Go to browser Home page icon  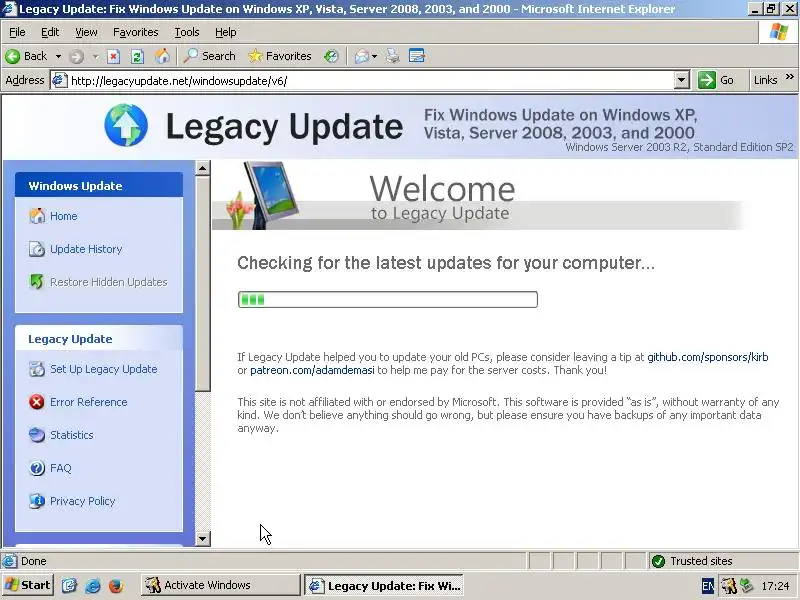(x=162, y=56)
